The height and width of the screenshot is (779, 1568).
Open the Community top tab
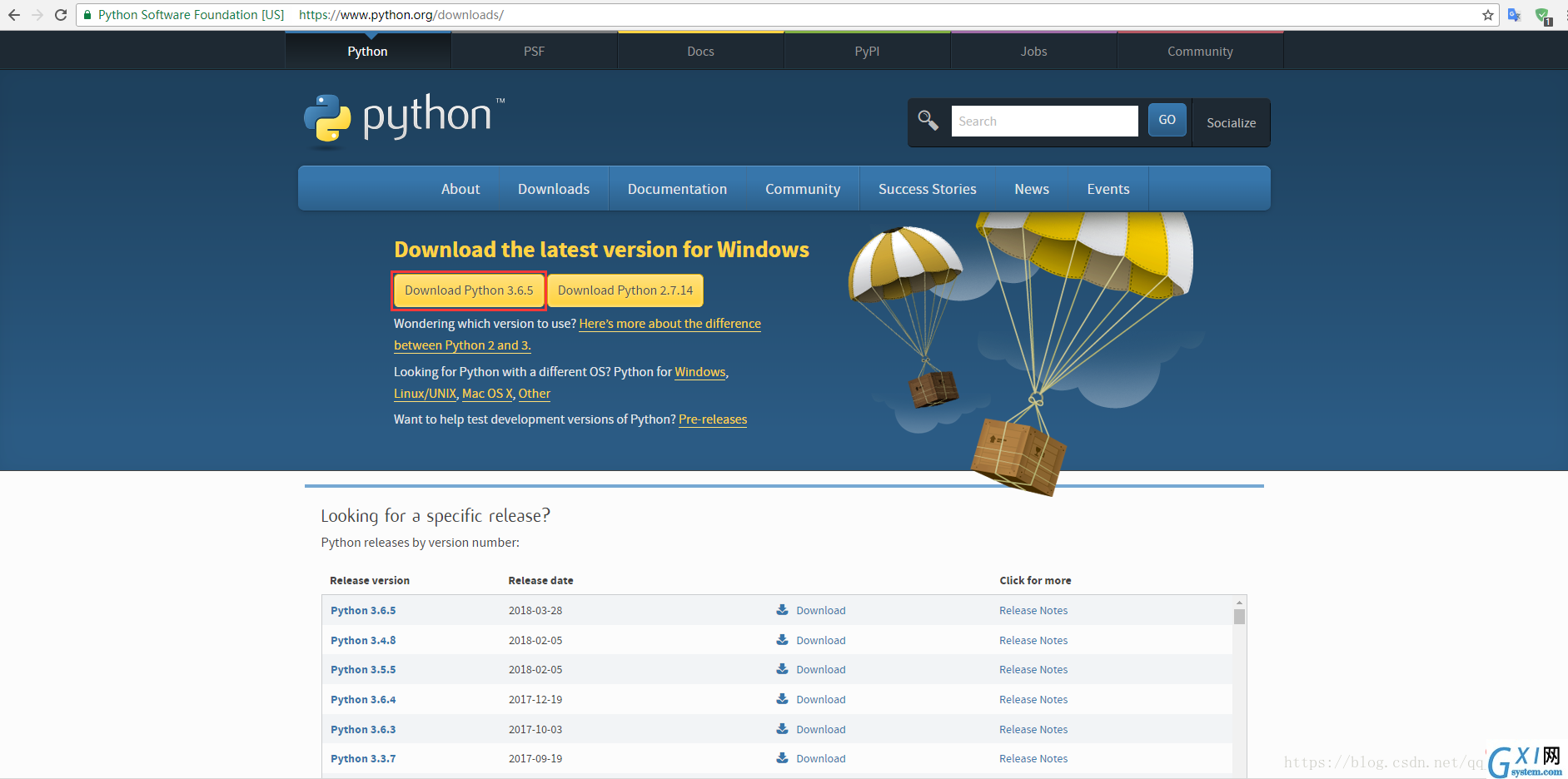point(1201,51)
